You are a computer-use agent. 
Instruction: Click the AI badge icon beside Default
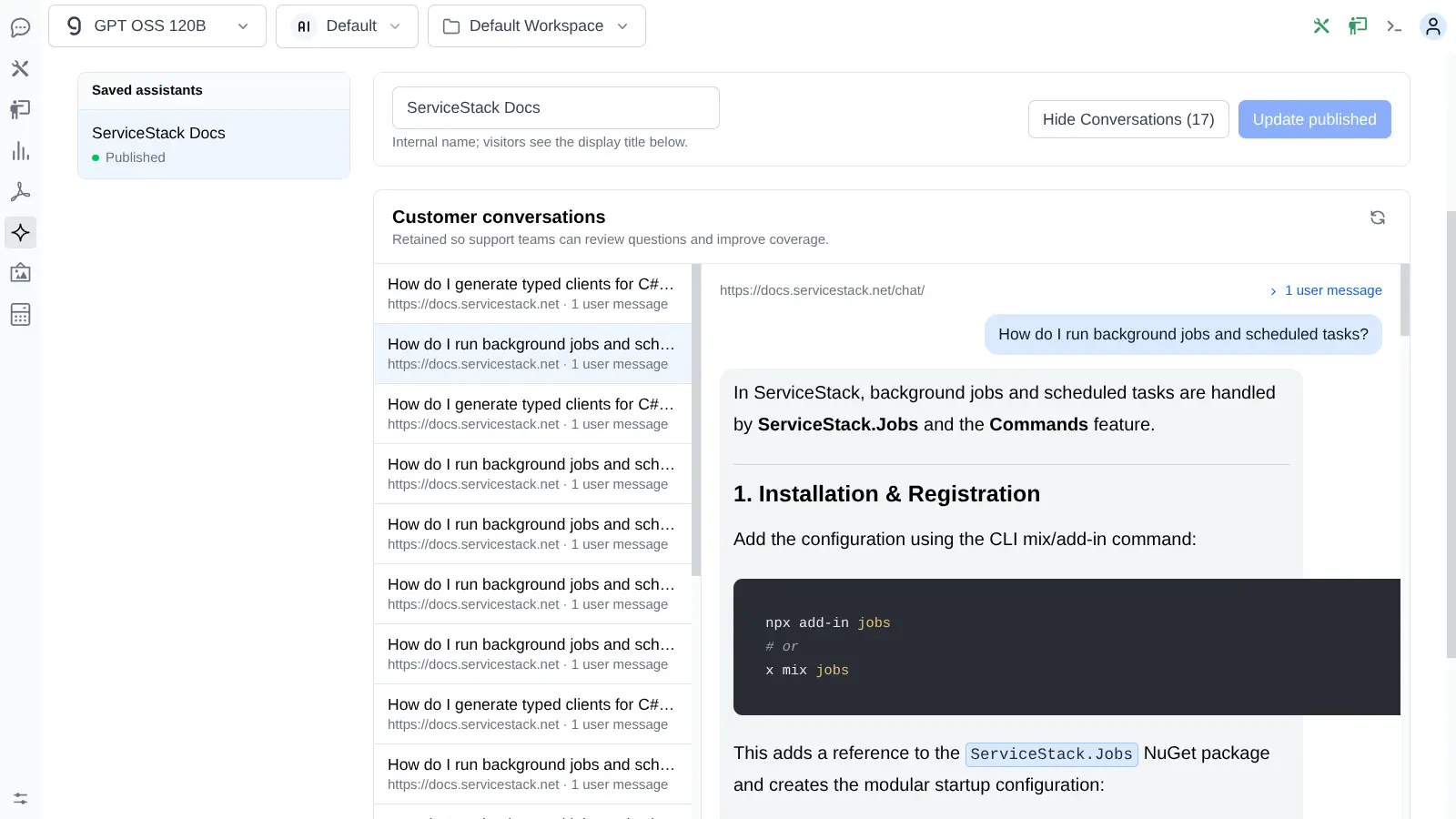[x=304, y=26]
